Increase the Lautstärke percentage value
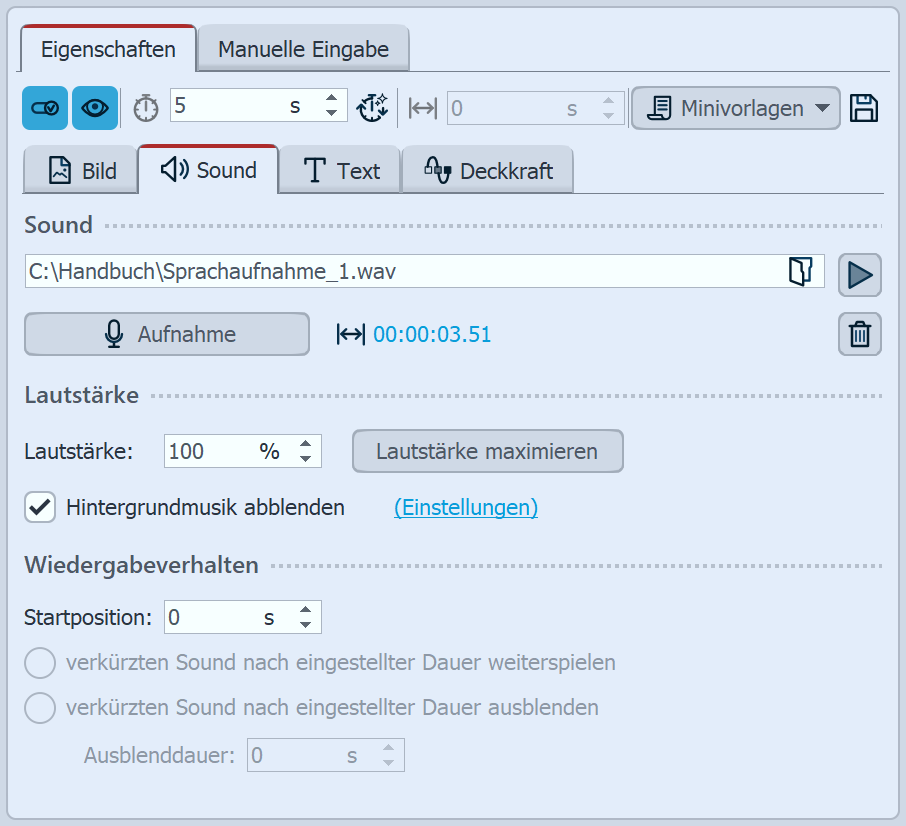 coord(306,443)
